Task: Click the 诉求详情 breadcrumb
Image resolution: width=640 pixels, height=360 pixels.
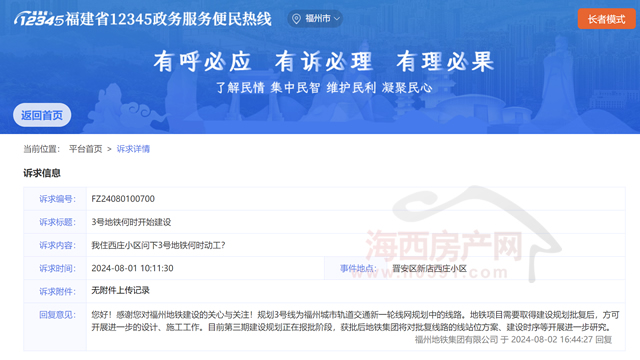Action: click(133, 149)
